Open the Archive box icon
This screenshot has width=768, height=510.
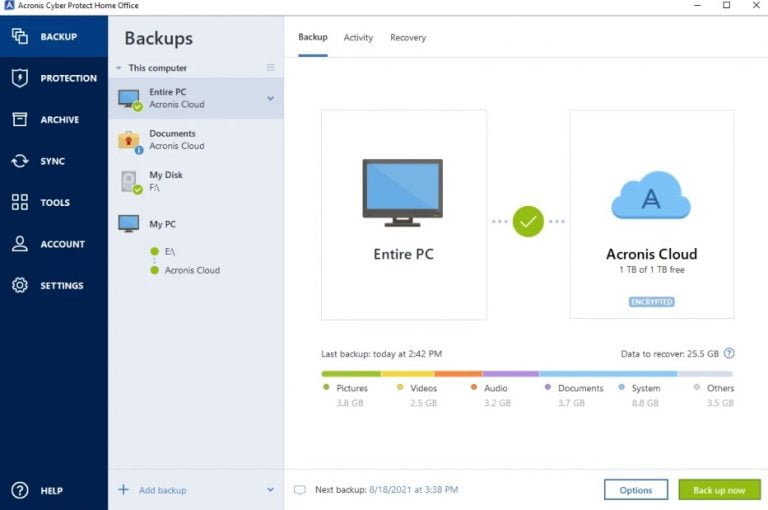(20, 119)
